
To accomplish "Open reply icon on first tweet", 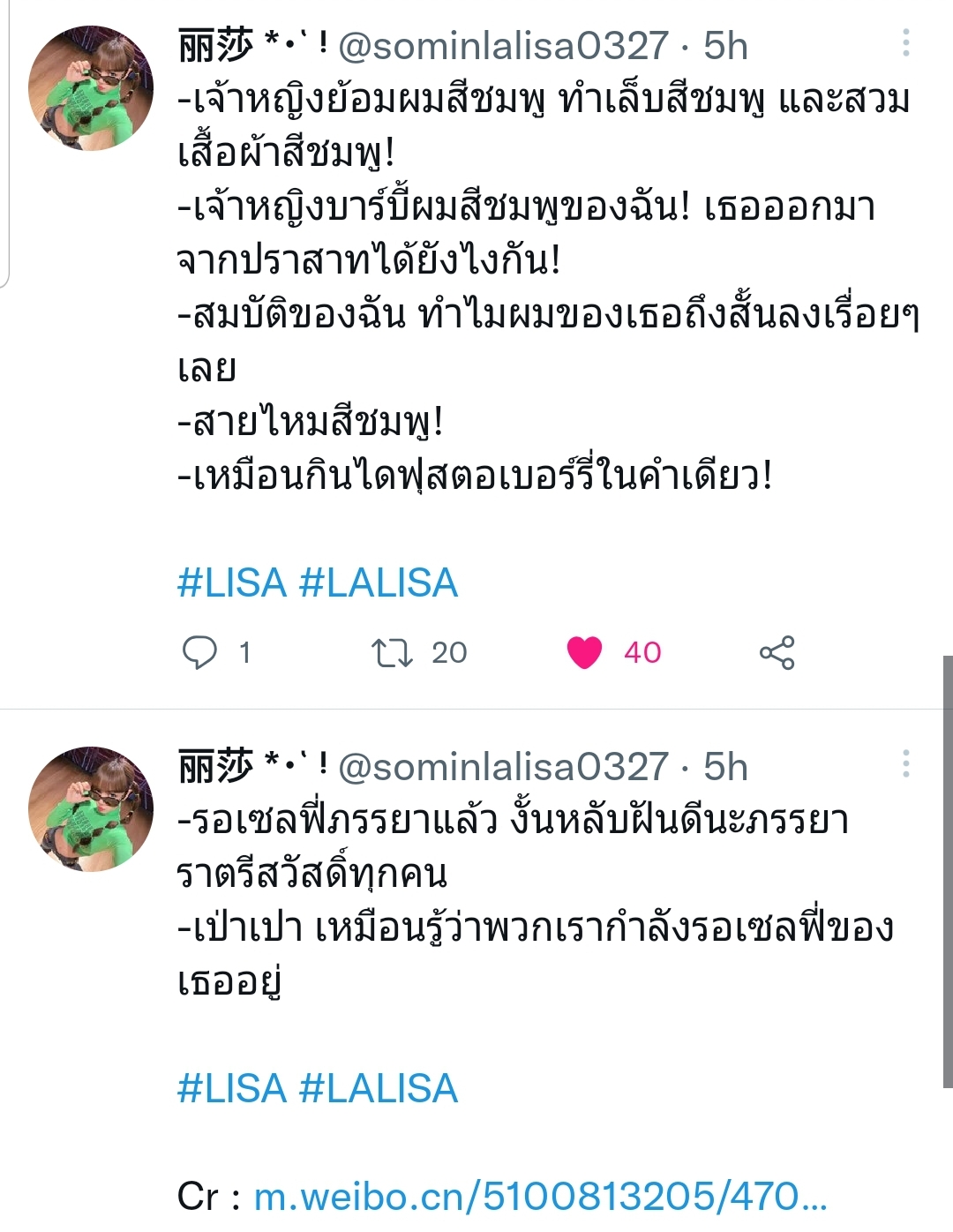I will pyautogui.click(x=199, y=653).
